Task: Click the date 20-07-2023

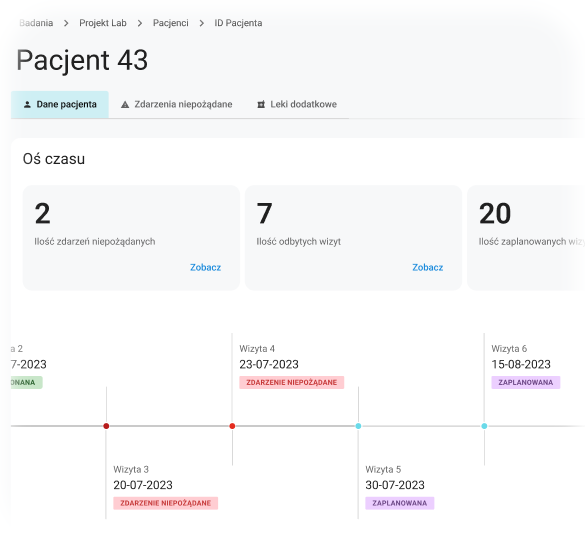Action: point(143,485)
